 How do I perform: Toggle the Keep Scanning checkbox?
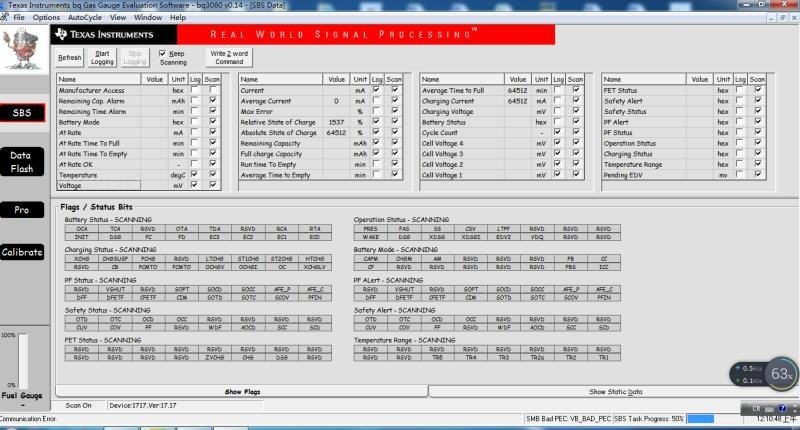[x=162, y=53]
